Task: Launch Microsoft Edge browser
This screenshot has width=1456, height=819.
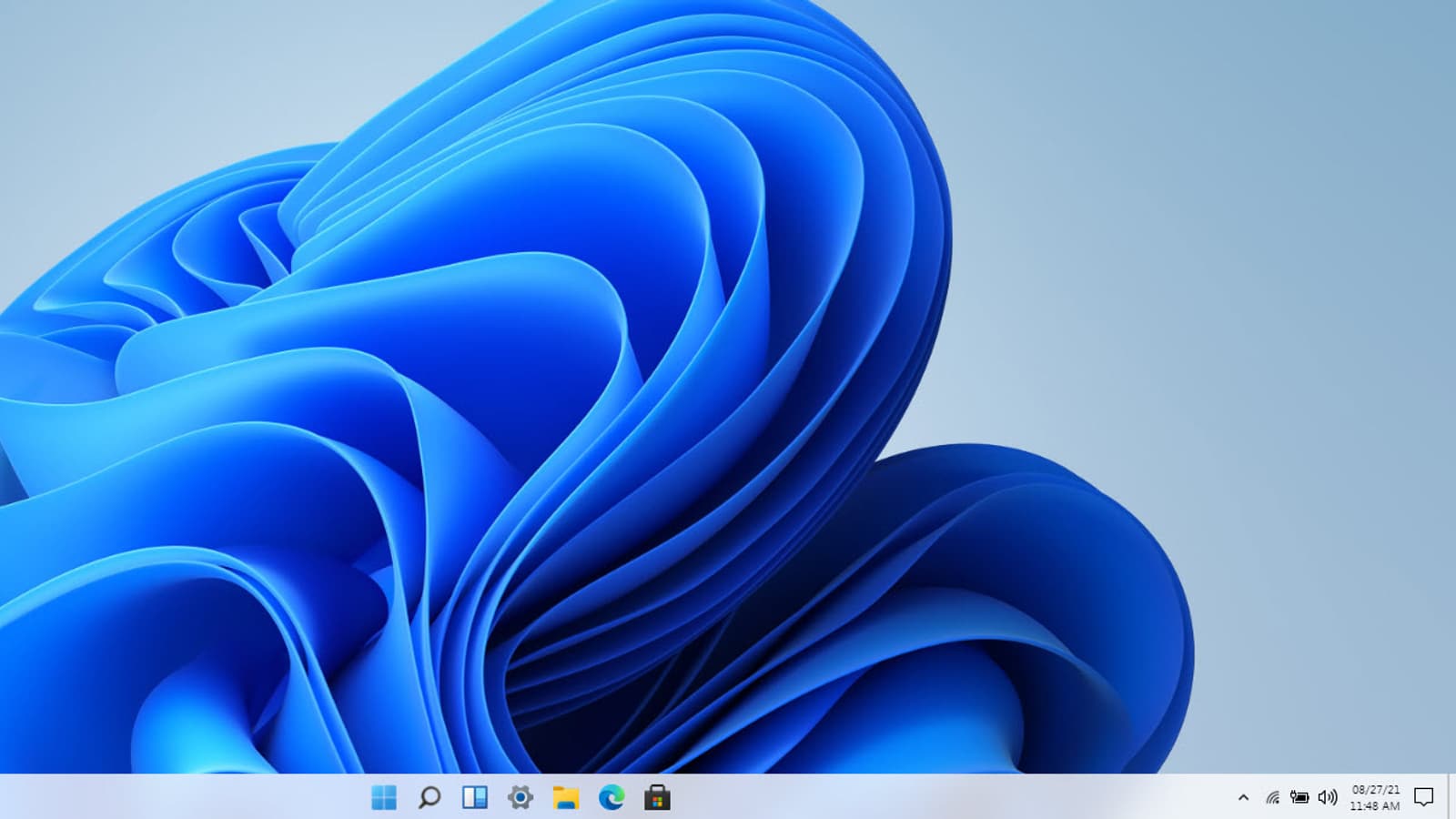Action: coord(612,798)
